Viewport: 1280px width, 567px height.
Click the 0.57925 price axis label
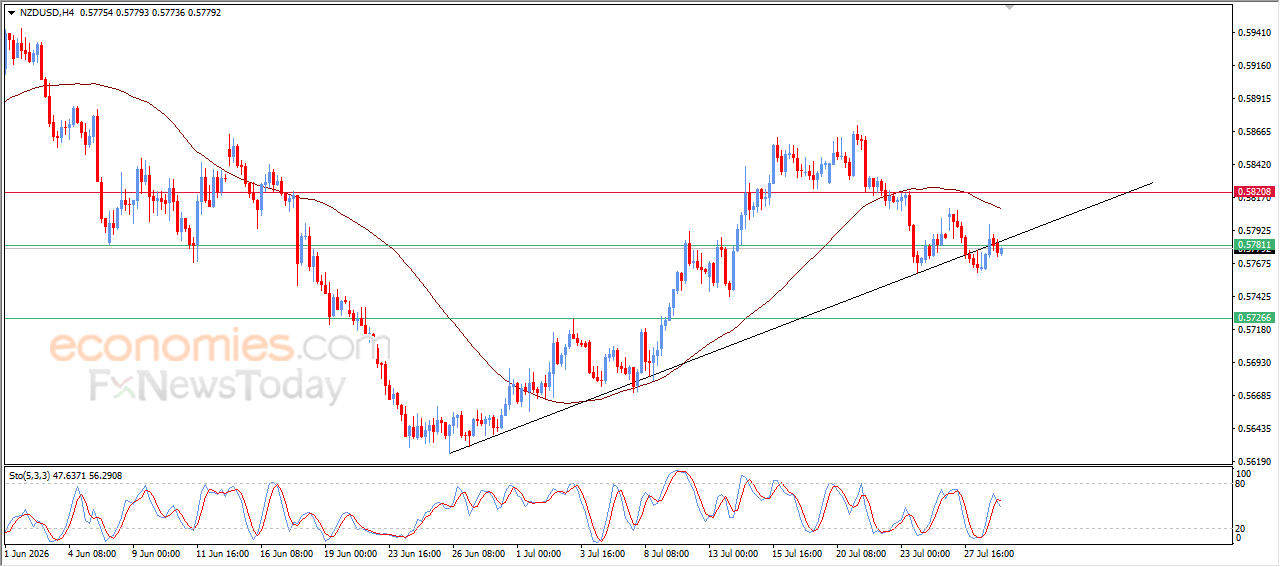(x=1254, y=231)
